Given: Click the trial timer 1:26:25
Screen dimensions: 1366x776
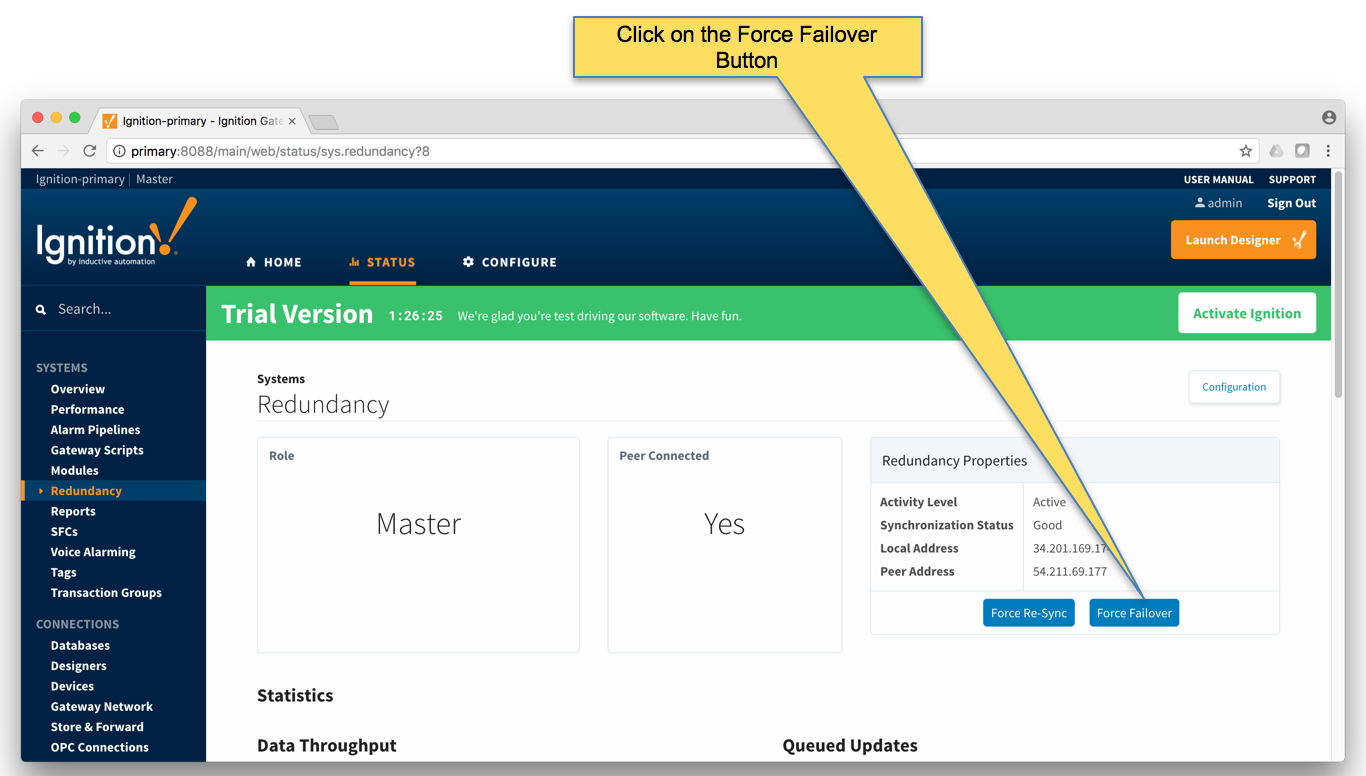Looking at the screenshot, I should tap(416, 315).
